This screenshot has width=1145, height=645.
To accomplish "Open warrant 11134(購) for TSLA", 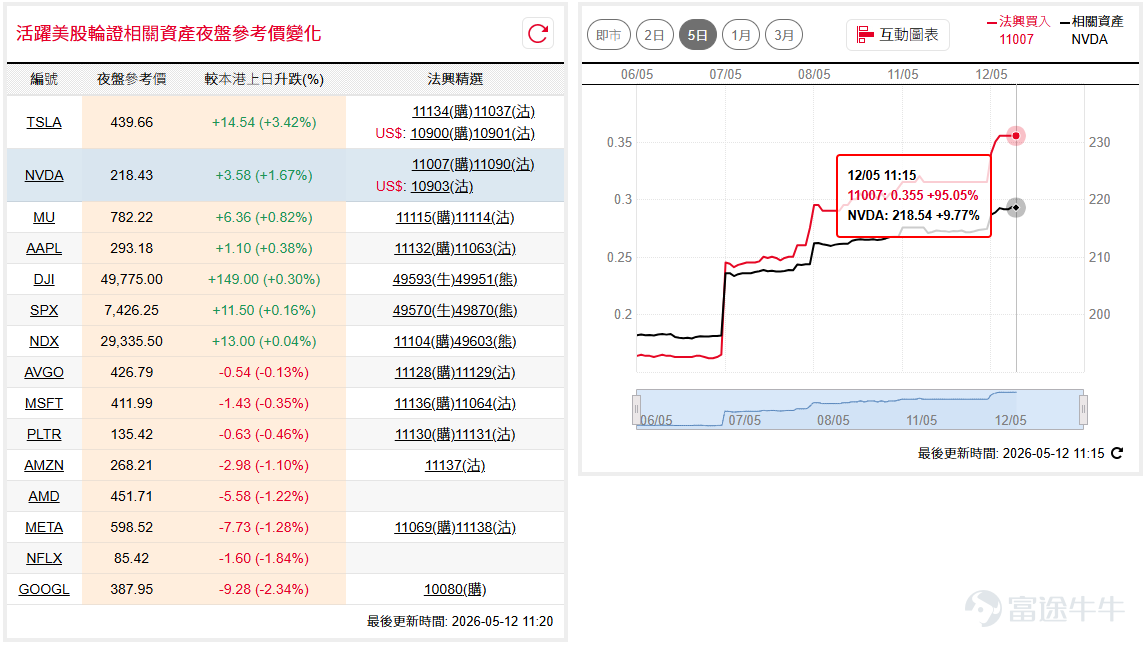I will point(443,111).
